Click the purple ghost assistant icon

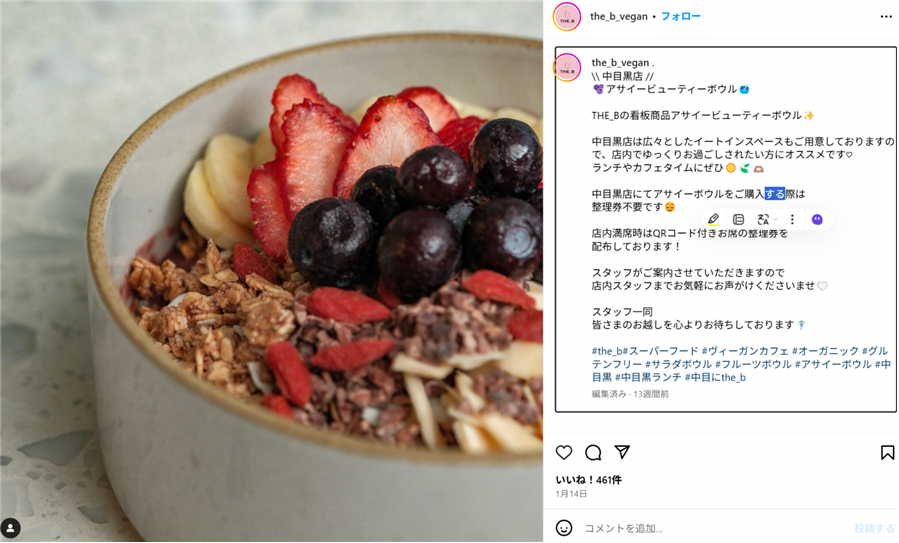[817, 219]
